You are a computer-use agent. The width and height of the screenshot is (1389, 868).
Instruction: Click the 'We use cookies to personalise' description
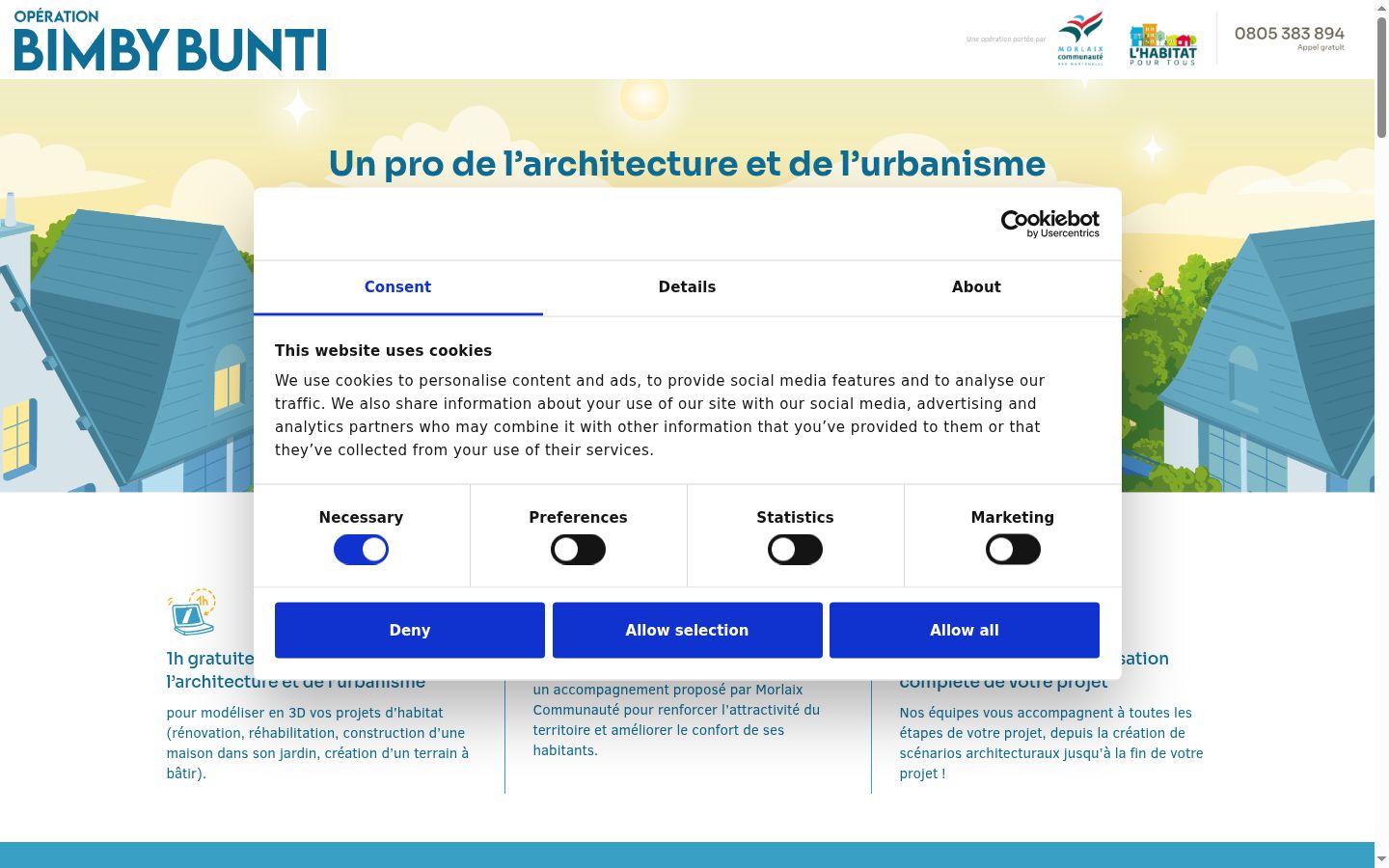pyautogui.click(x=660, y=416)
